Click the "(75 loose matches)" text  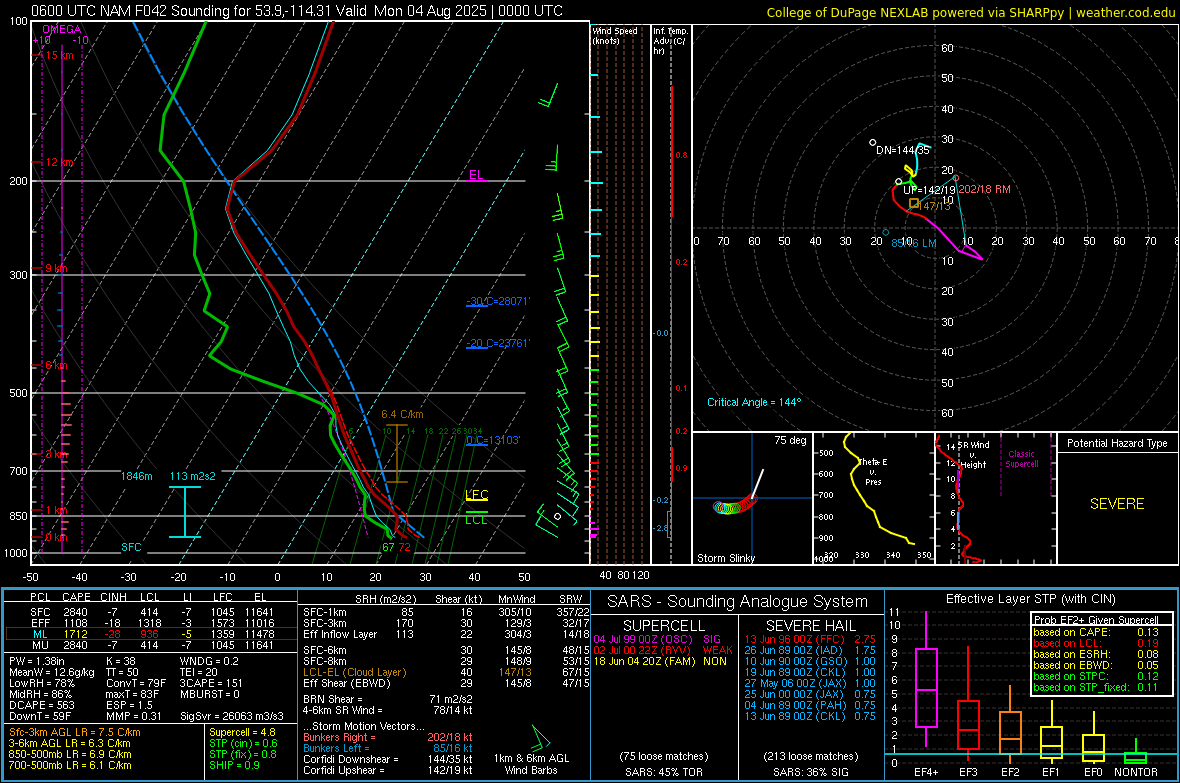point(664,756)
